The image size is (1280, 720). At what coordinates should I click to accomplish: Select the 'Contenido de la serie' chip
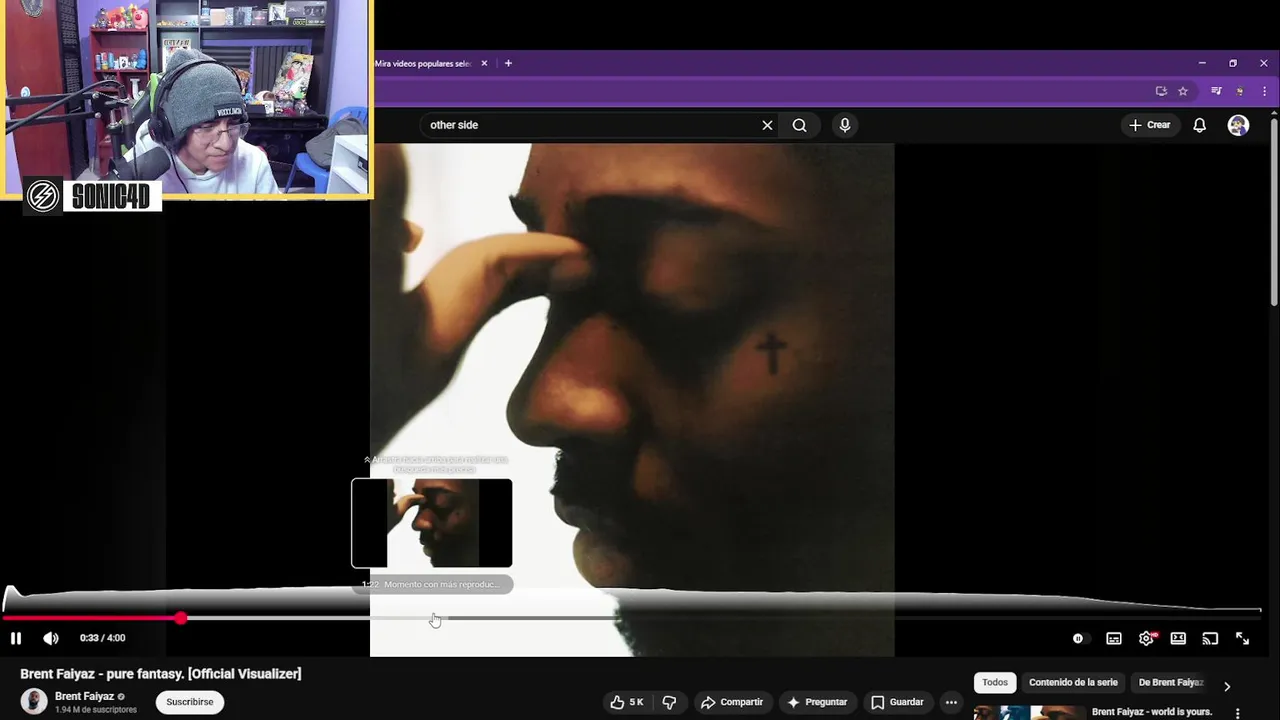click(x=1073, y=683)
